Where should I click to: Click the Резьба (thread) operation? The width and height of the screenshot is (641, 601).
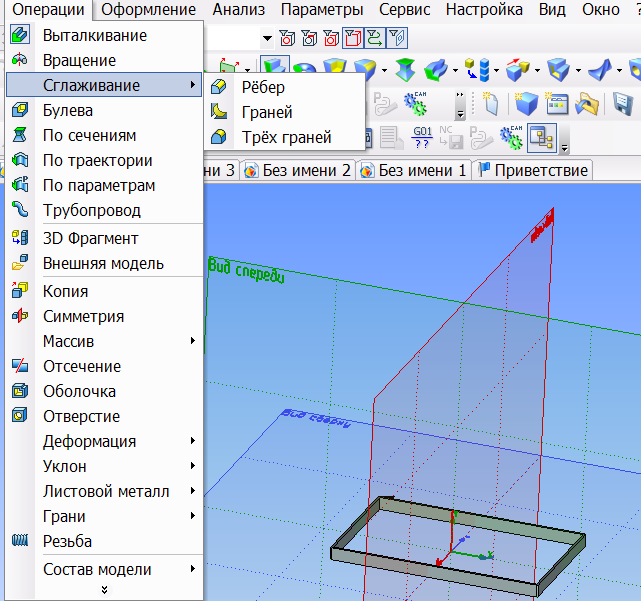(x=67, y=542)
